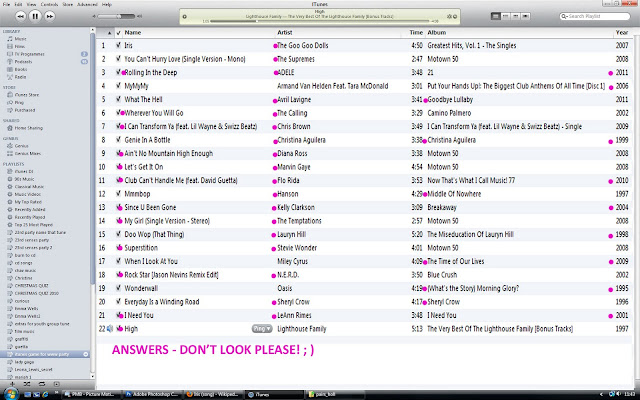The image size is (640, 400).
Task: Uncheck the song Iris
Action: [118, 45]
